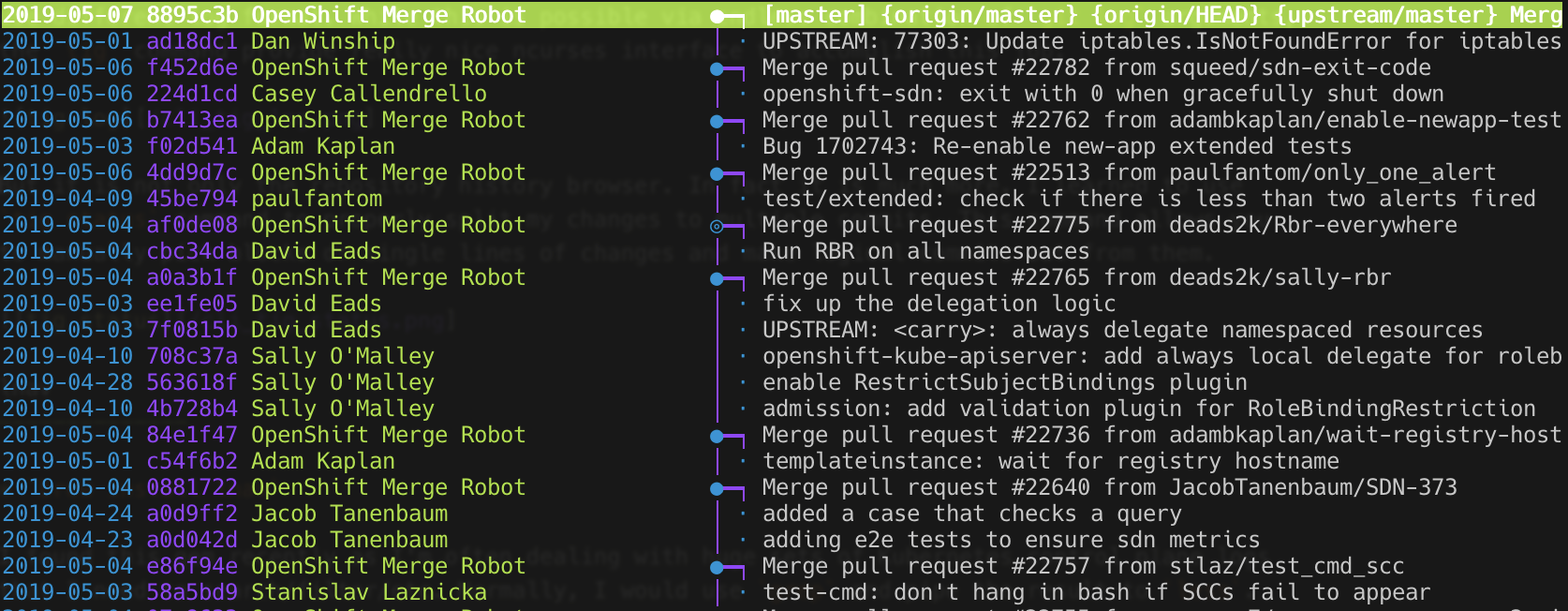This screenshot has width=1568, height=611.
Task: Select "templateinstance: wait for registry hostname"
Action: (x=1051, y=461)
